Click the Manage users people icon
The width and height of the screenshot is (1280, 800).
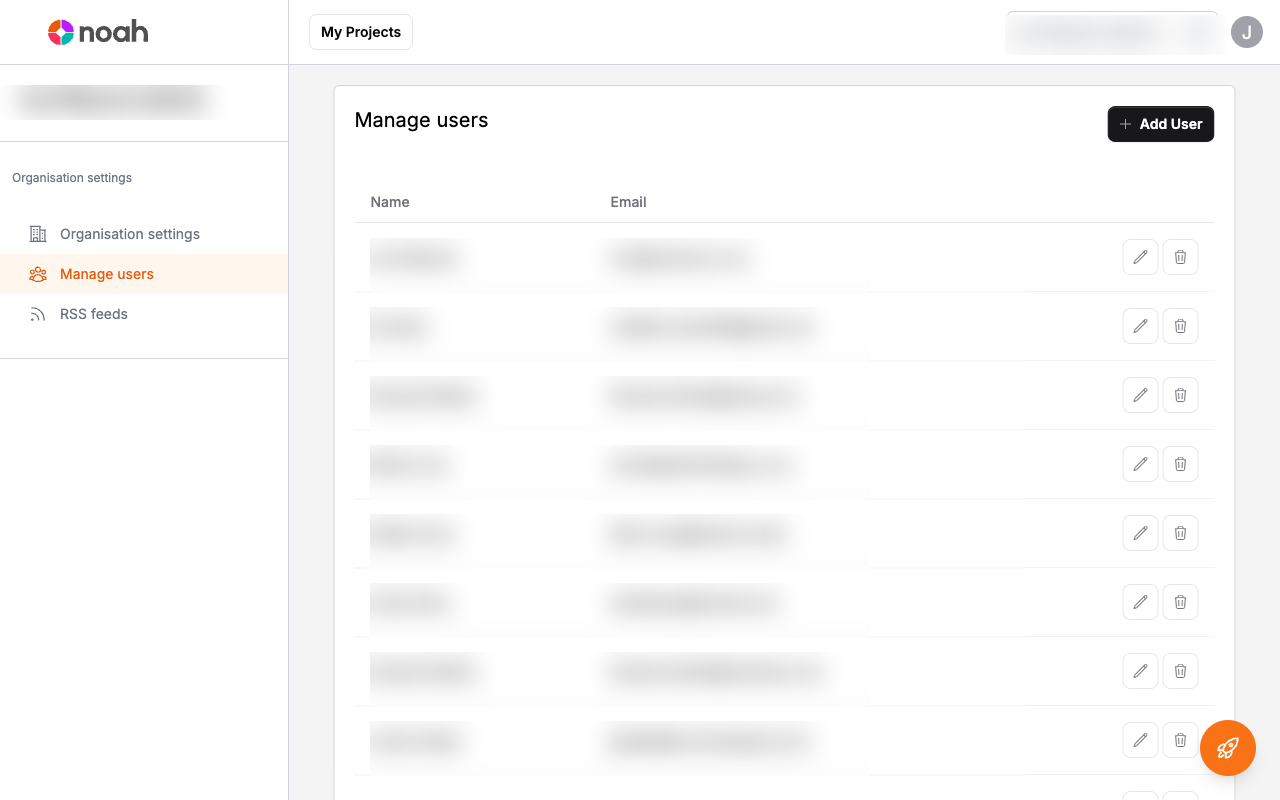tap(38, 274)
